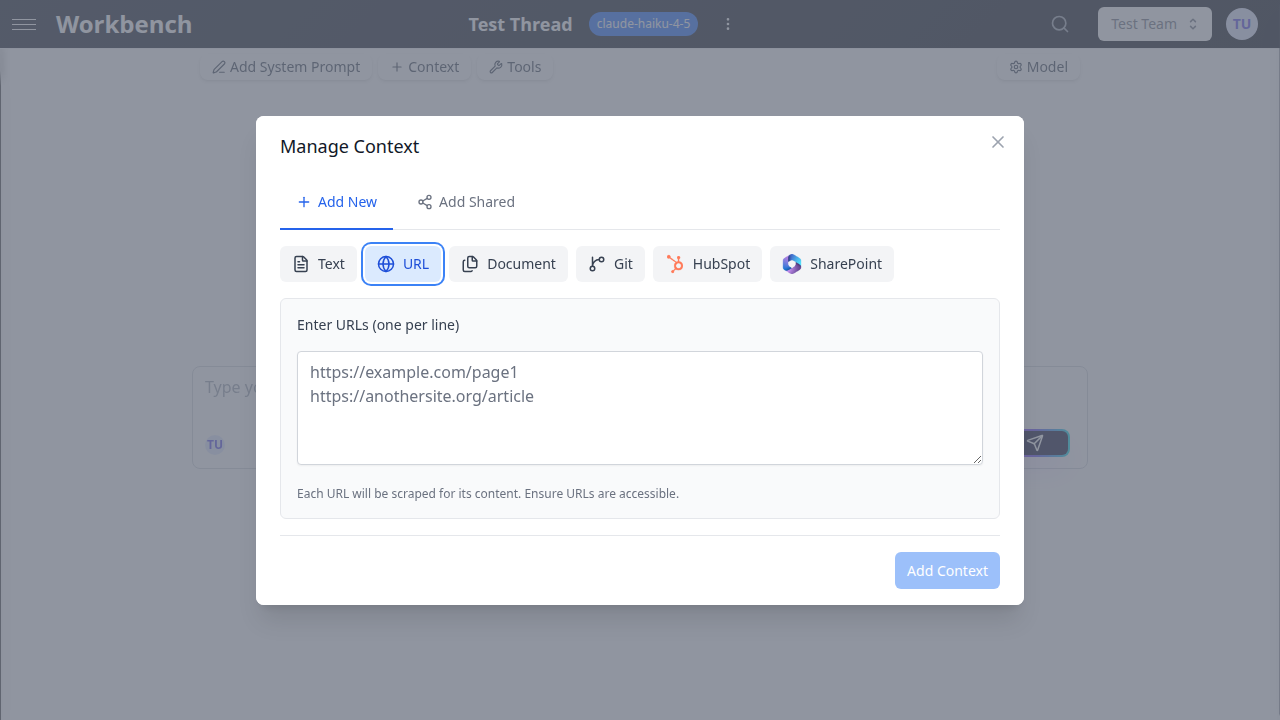Choose the Git context source
Viewport: 1280px width, 720px height.
pyautogui.click(x=610, y=263)
